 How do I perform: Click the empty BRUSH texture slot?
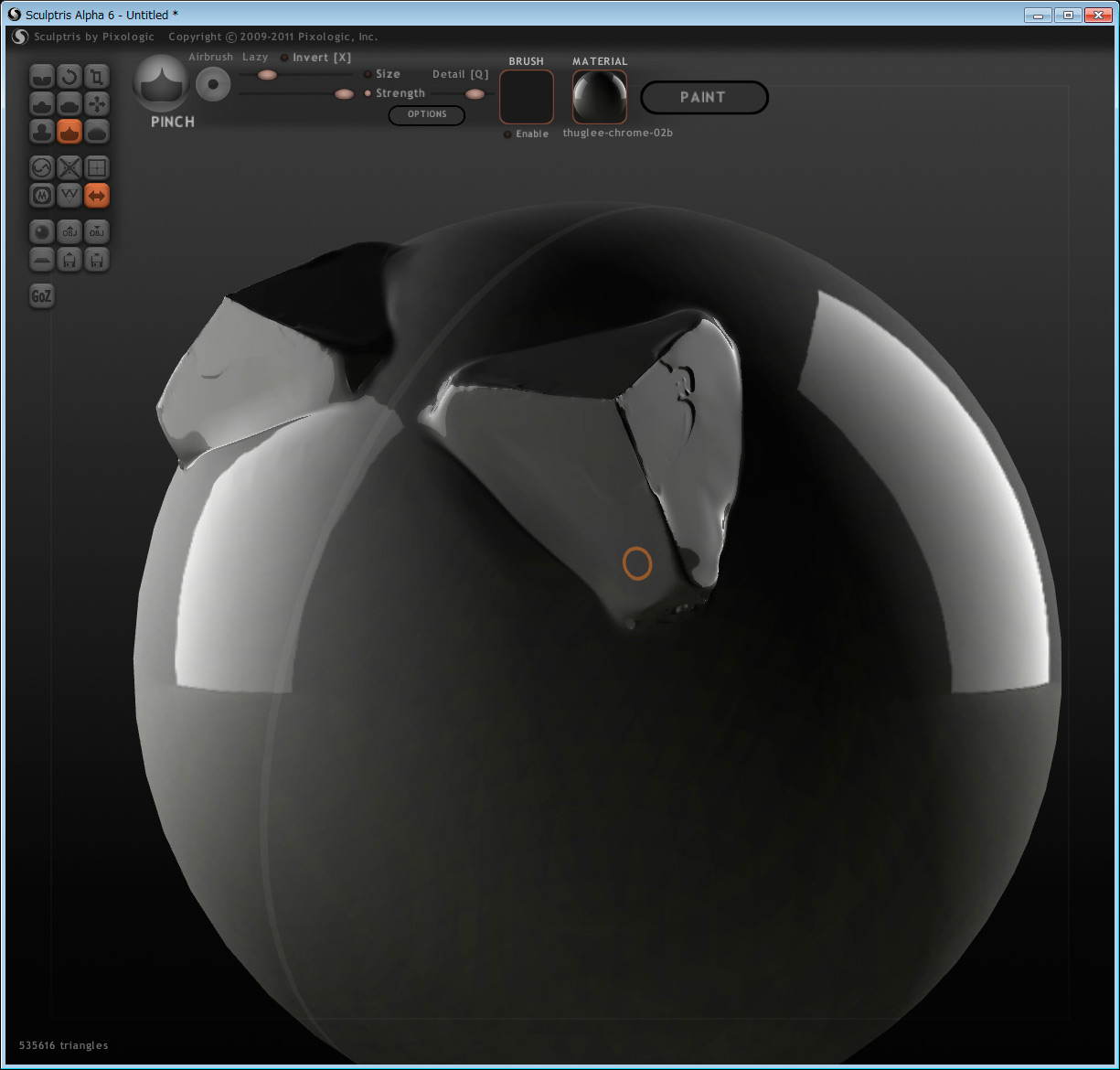coord(527,97)
